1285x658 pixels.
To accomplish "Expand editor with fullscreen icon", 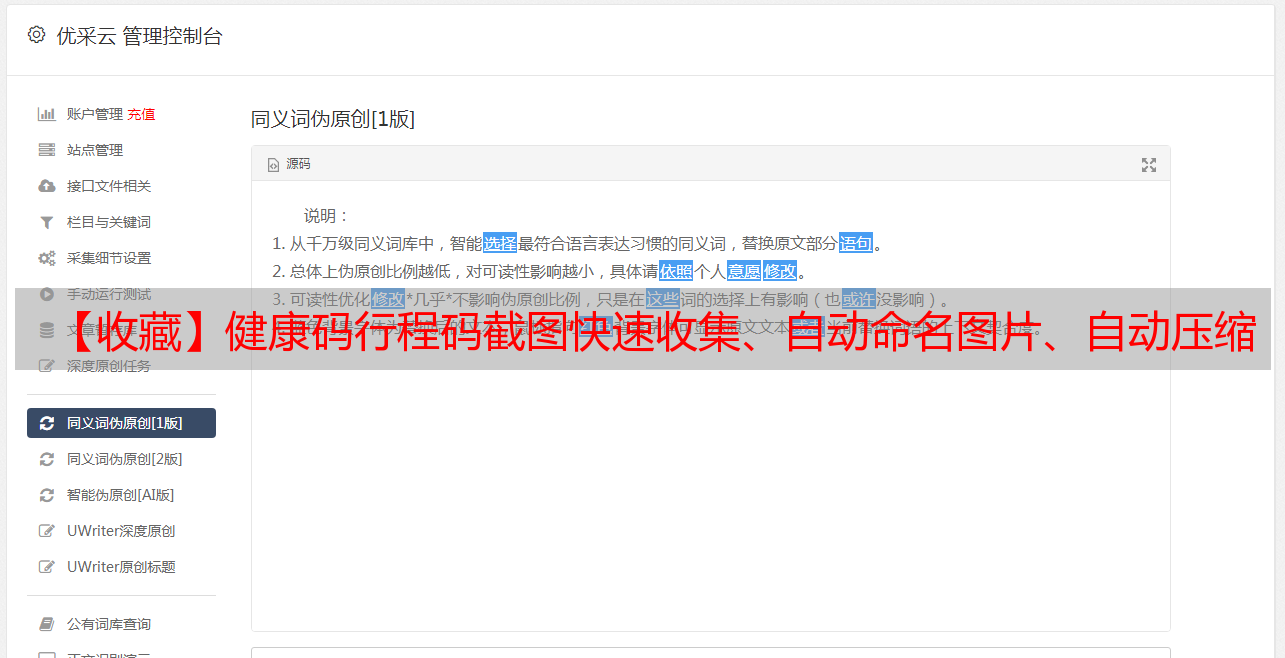I will 1149,165.
